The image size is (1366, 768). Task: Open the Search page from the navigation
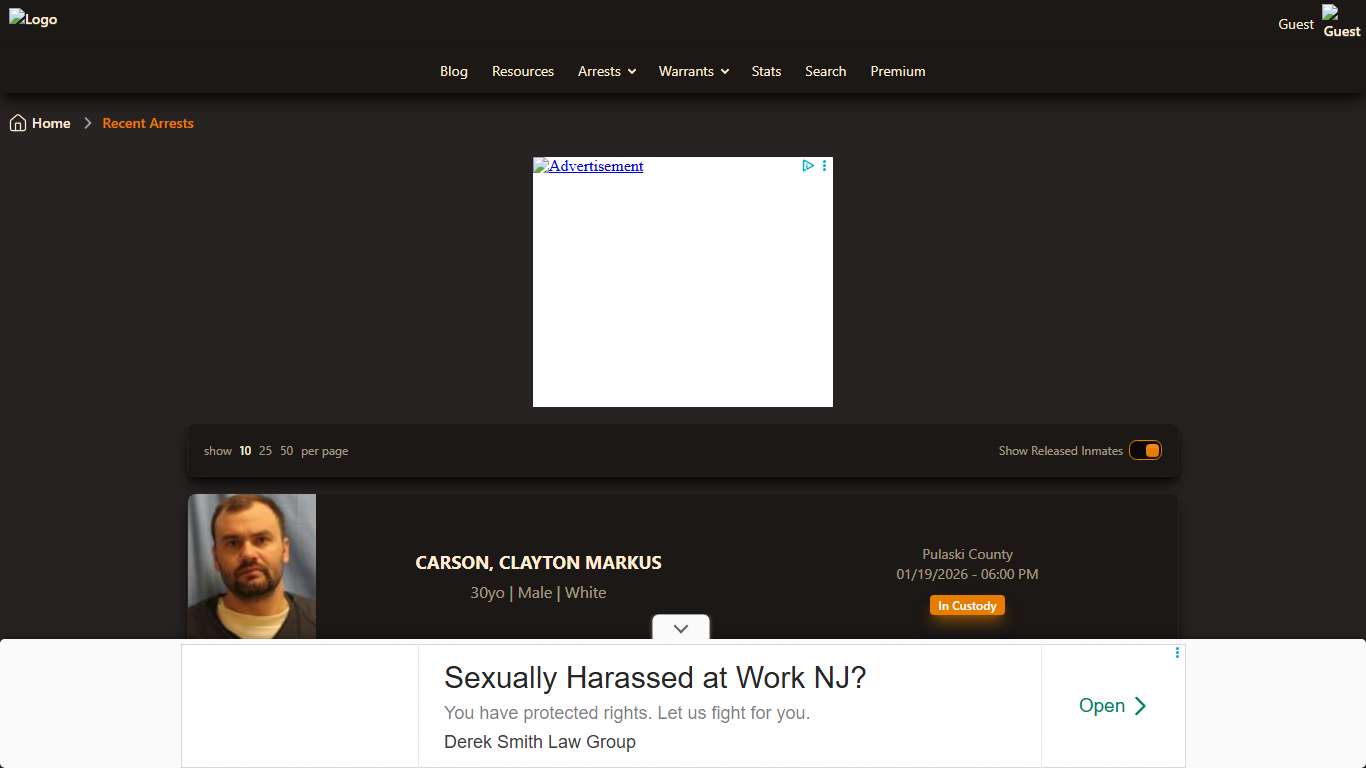point(825,71)
